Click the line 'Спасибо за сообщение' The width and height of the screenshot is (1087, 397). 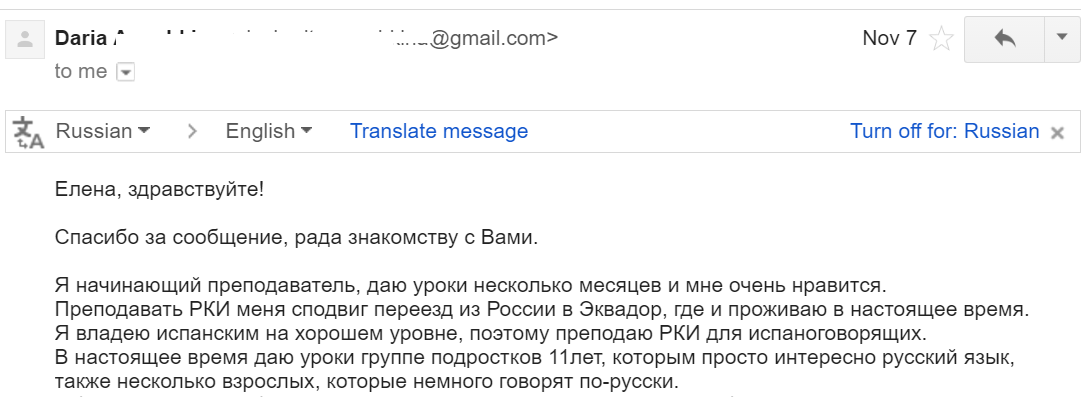tap(297, 238)
